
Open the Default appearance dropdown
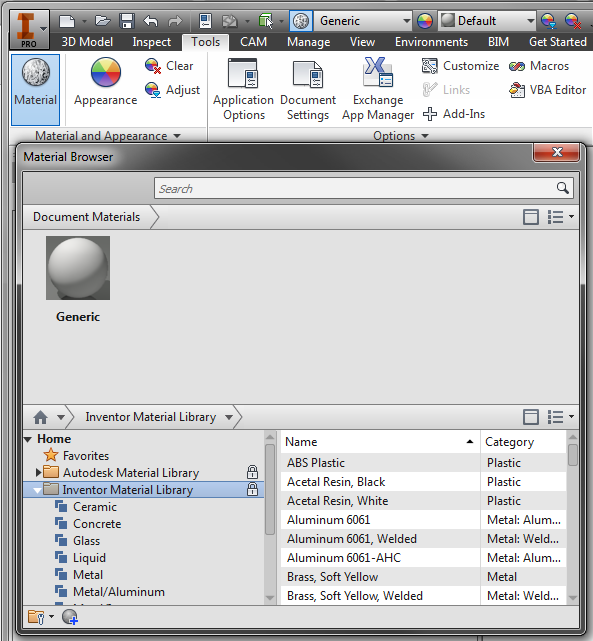[530, 21]
